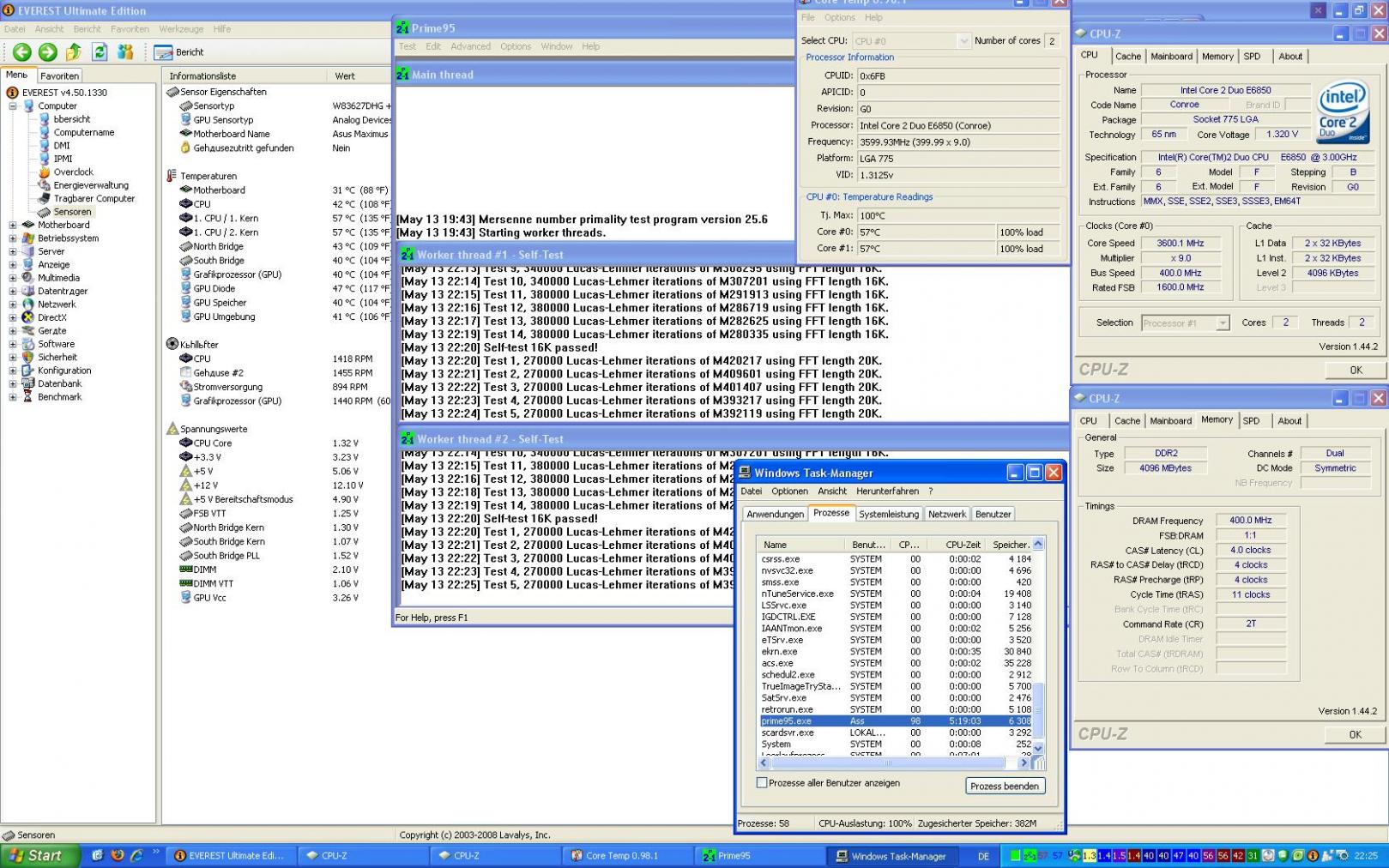Viewport: 1389px width, 868px height.
Task: Expand the Anzeige tree node
Action: [13, 265]
